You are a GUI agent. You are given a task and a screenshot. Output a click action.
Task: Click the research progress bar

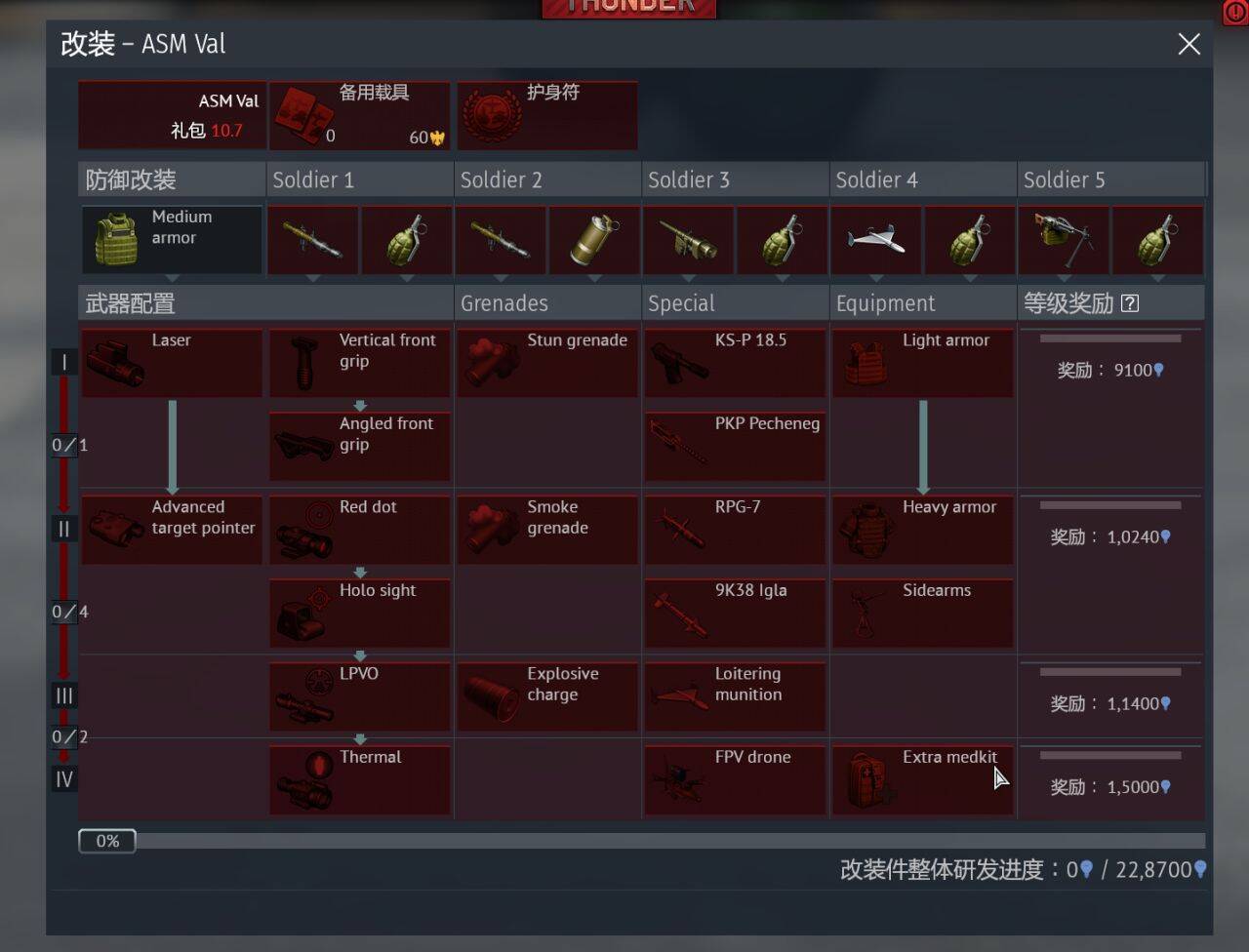point(641,841)
